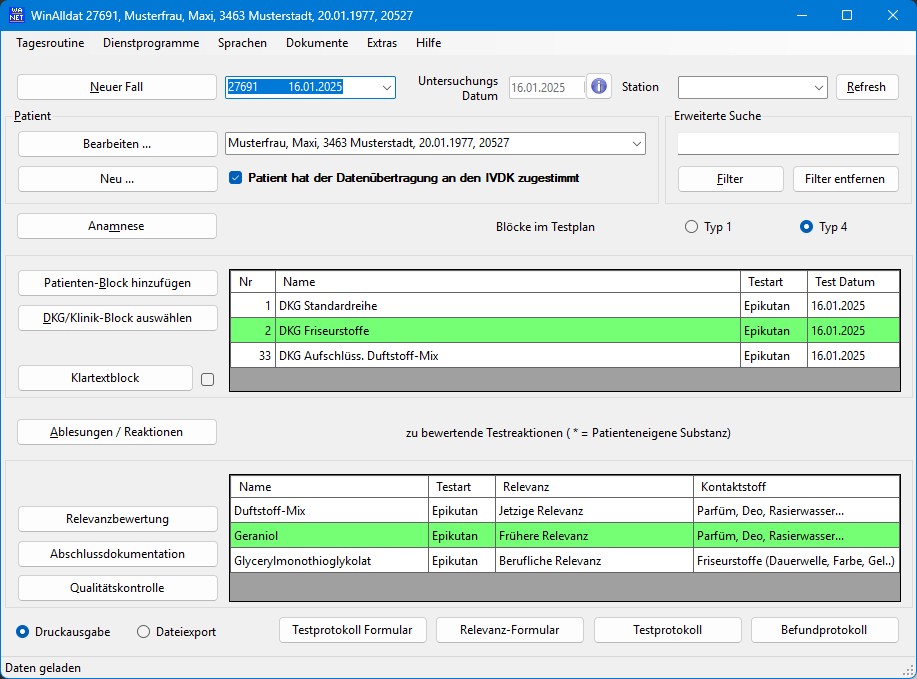Expand the patient selection combo box

pos(636,144)
